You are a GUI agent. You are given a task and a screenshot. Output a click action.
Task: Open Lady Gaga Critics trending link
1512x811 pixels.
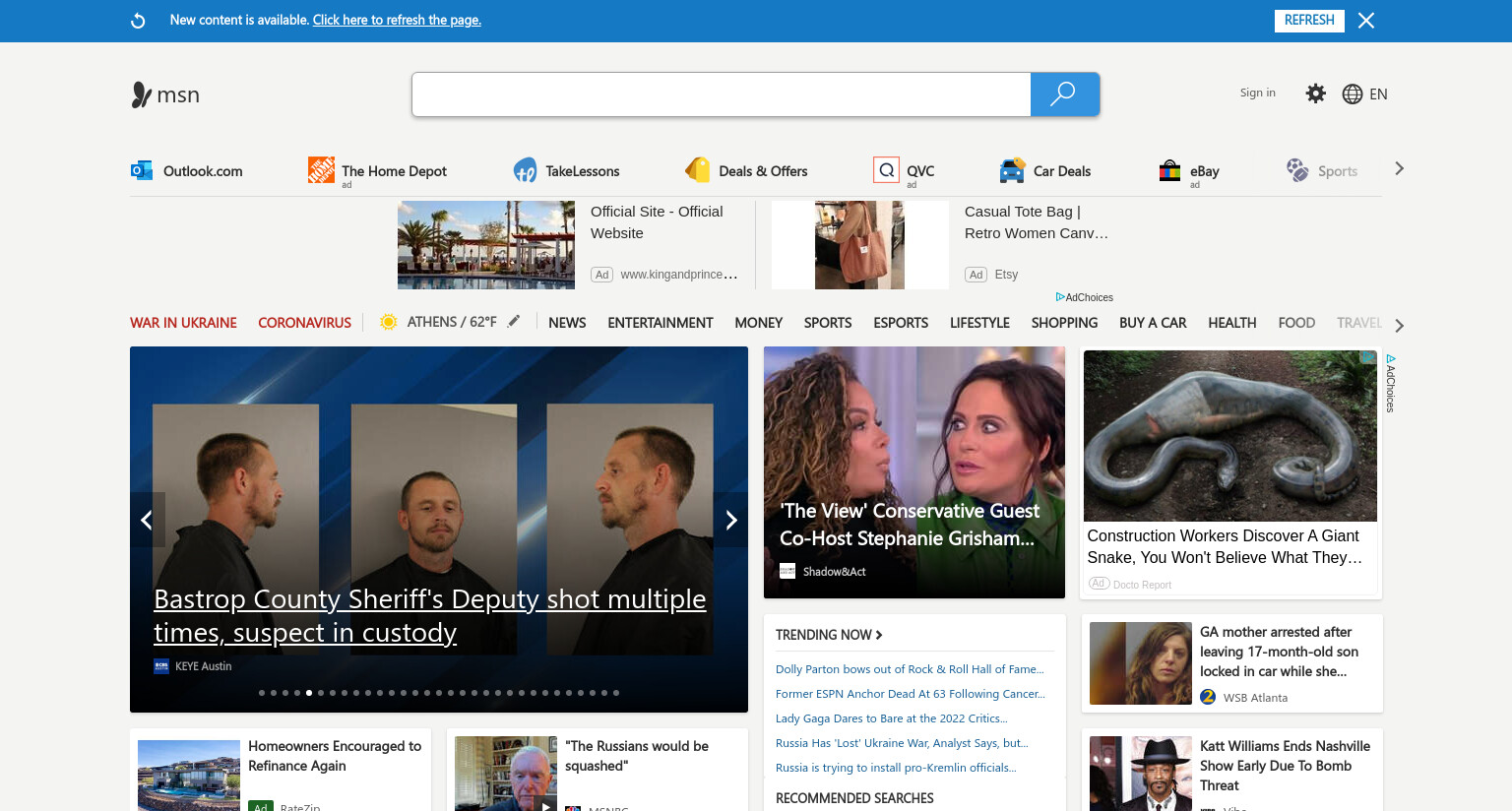click(x=892, y=718)
